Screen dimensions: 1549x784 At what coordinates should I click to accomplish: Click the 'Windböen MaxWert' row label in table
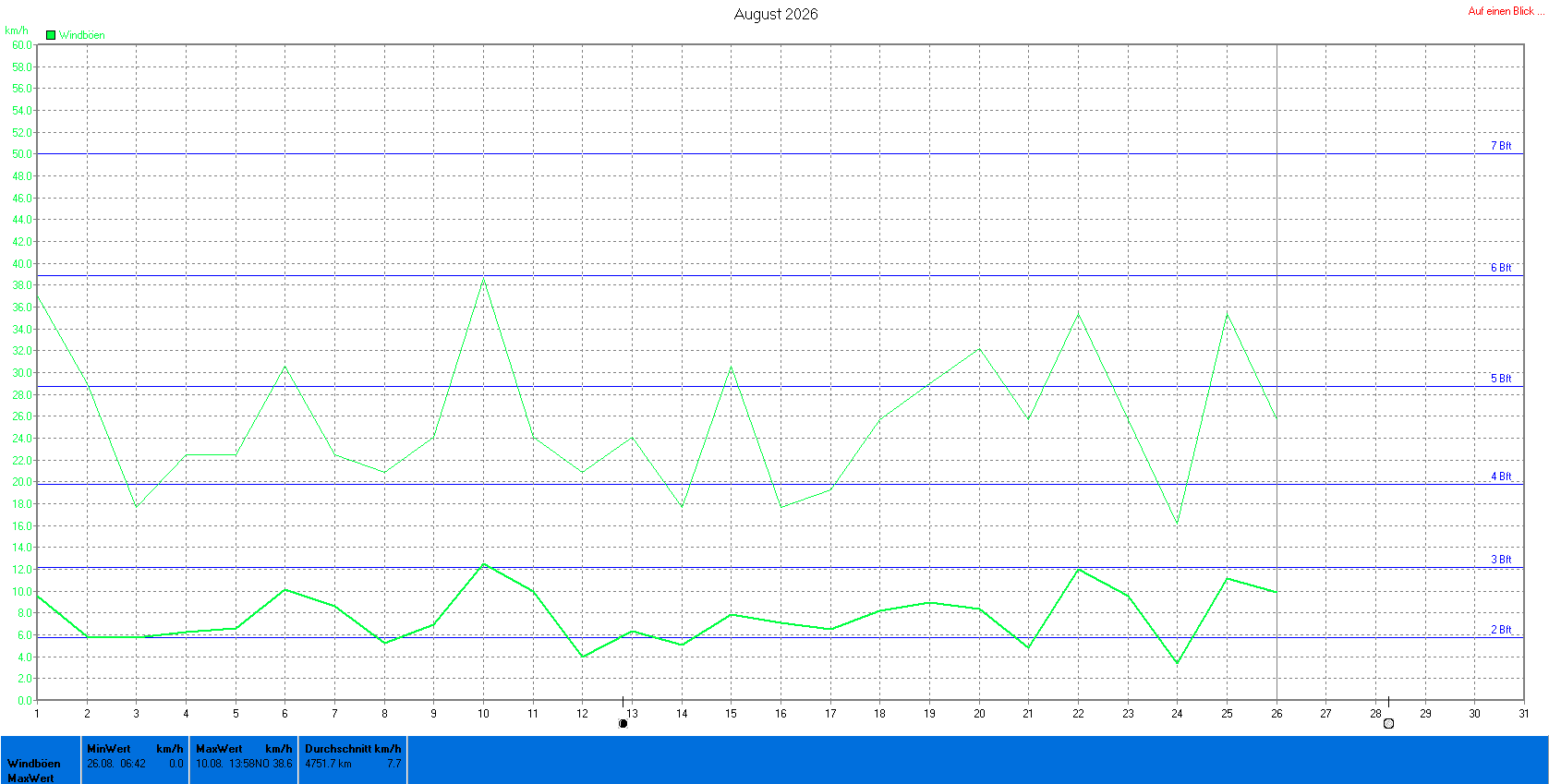pos(34,771)
